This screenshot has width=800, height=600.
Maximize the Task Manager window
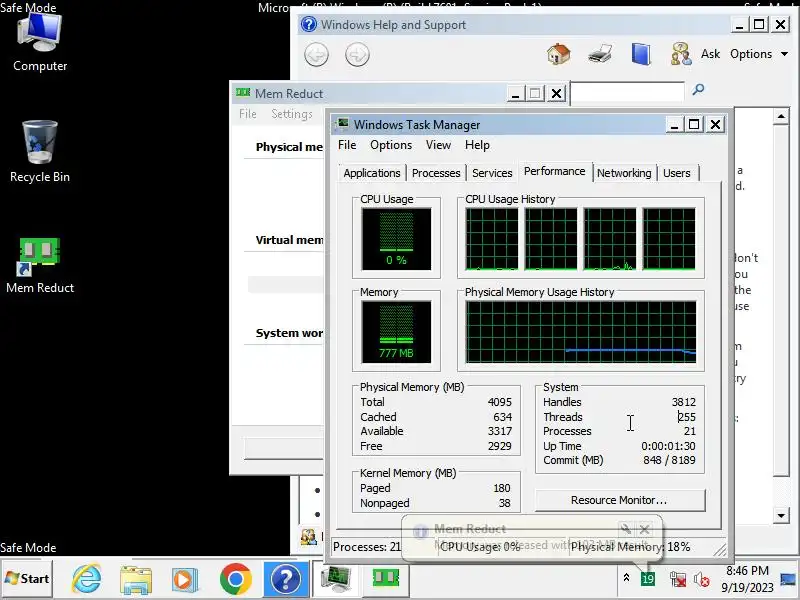point(694,124)
